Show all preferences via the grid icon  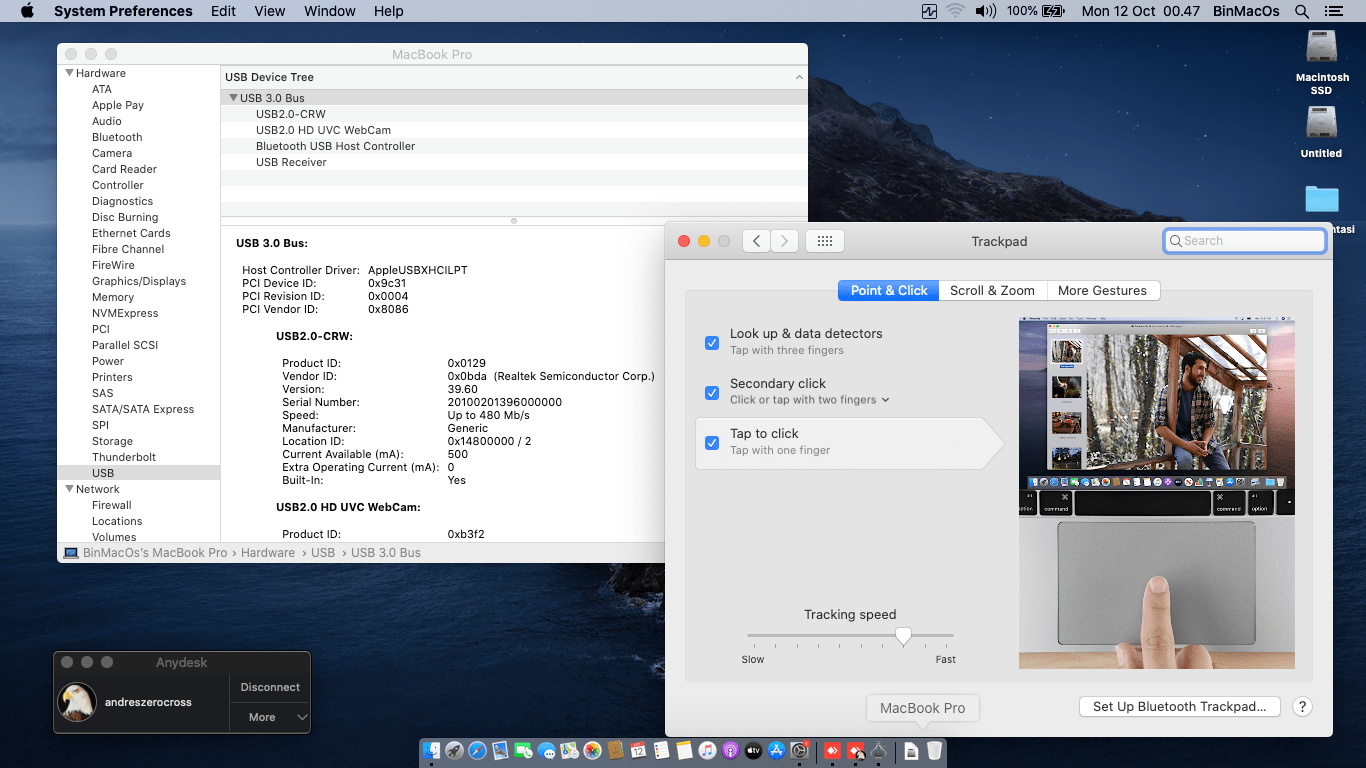point(824,240)
